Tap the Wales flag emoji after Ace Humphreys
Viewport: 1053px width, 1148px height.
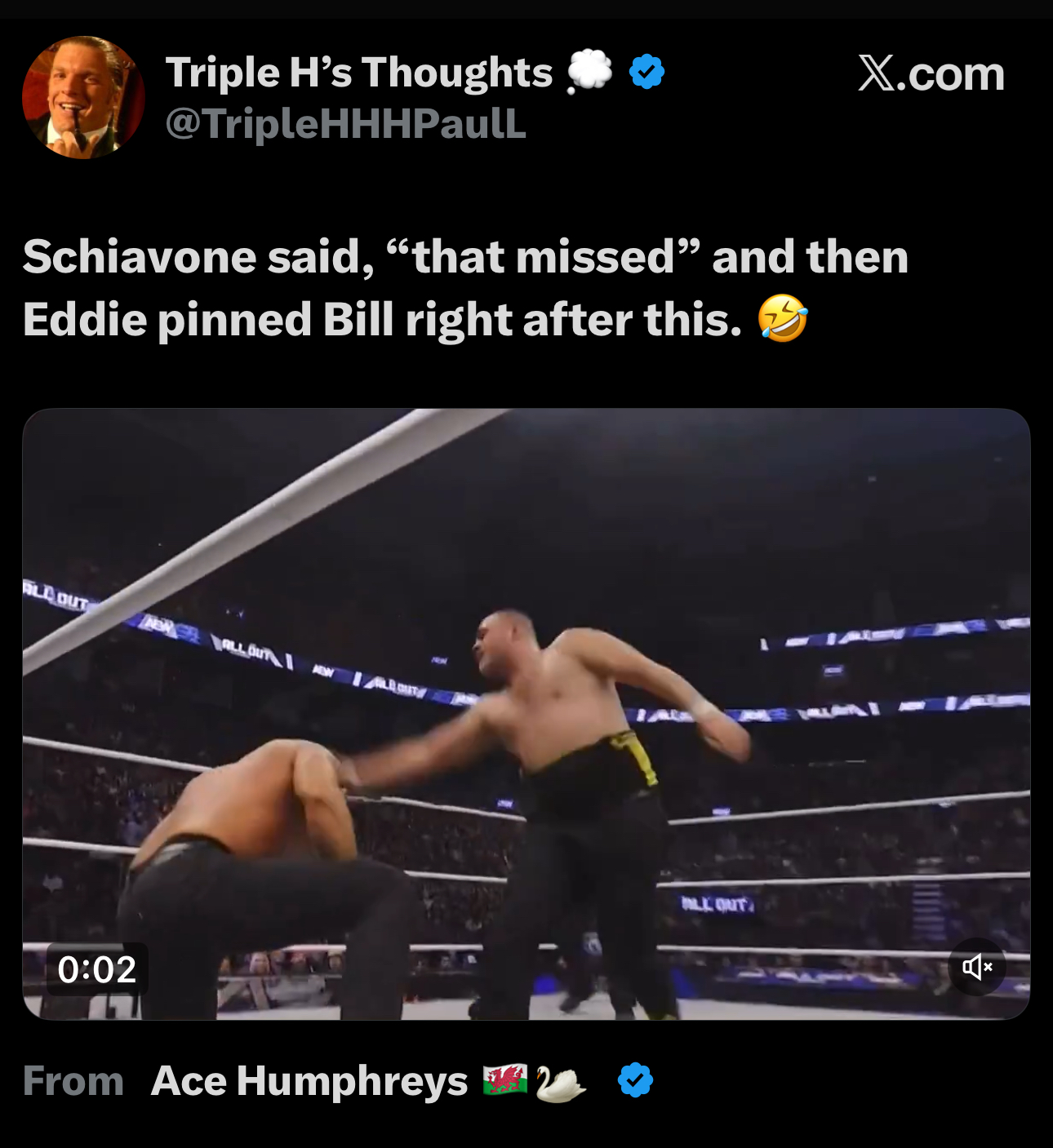pyautogui.click(x=504, y=1079)
